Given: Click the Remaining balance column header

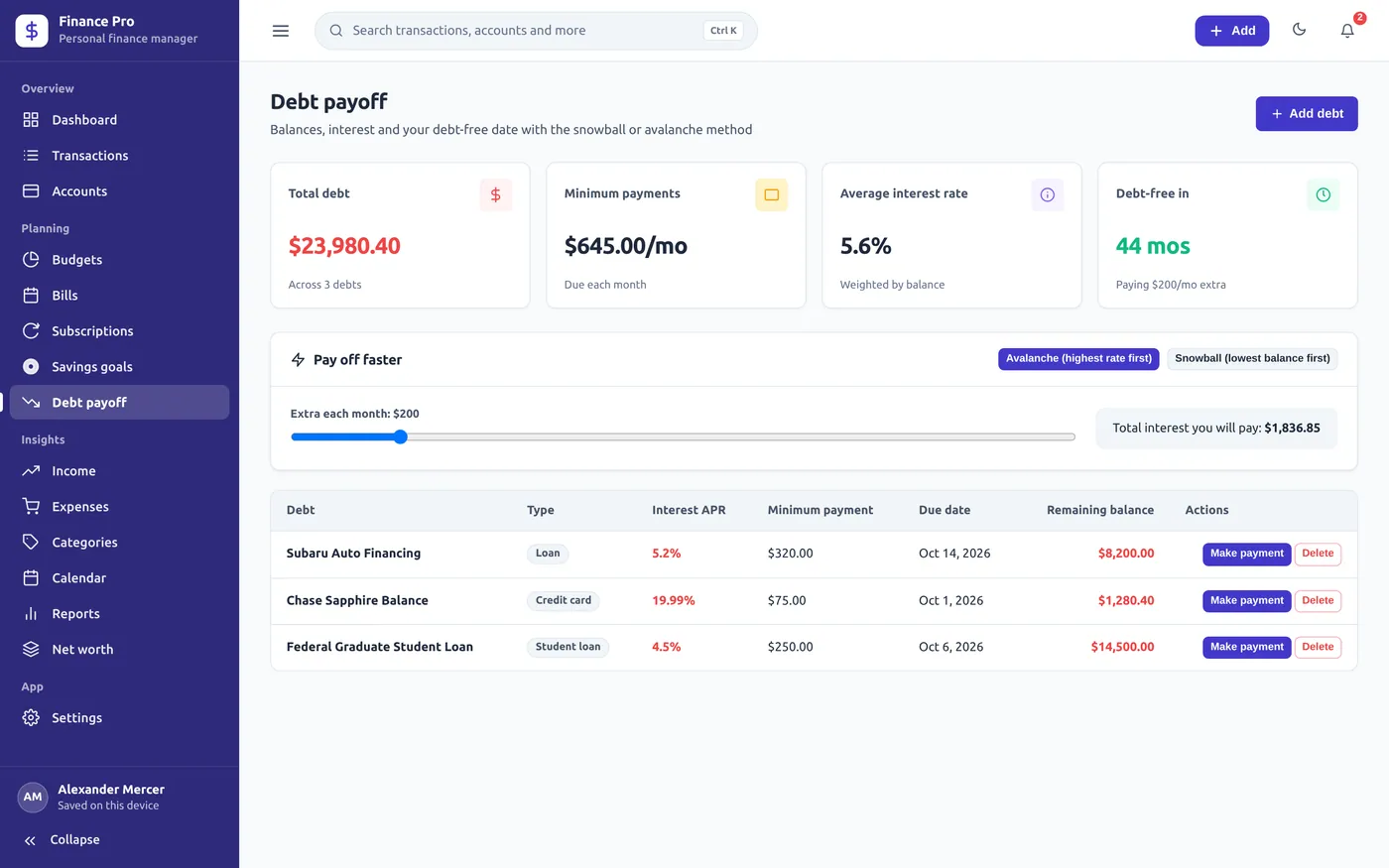Looking at the screenshot, I should (x=1100, y=510).
